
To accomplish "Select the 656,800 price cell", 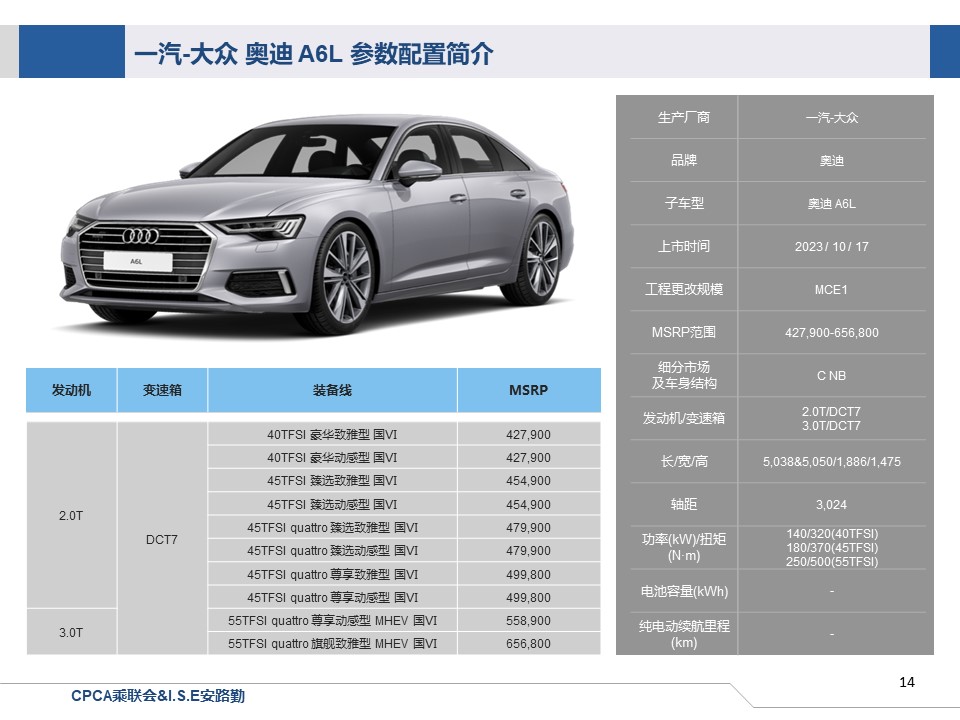I will click(x=528, y=643).
